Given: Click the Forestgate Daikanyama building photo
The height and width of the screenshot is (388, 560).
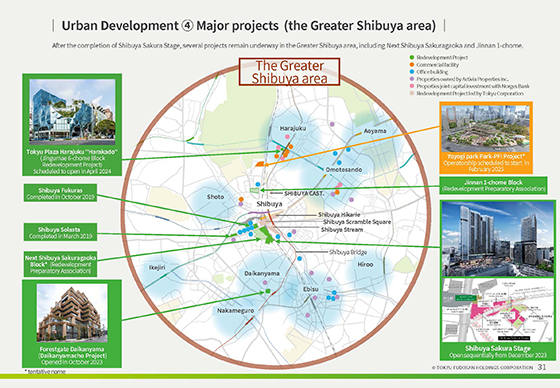Looking at the screenshot, I should tap(72, 313).
